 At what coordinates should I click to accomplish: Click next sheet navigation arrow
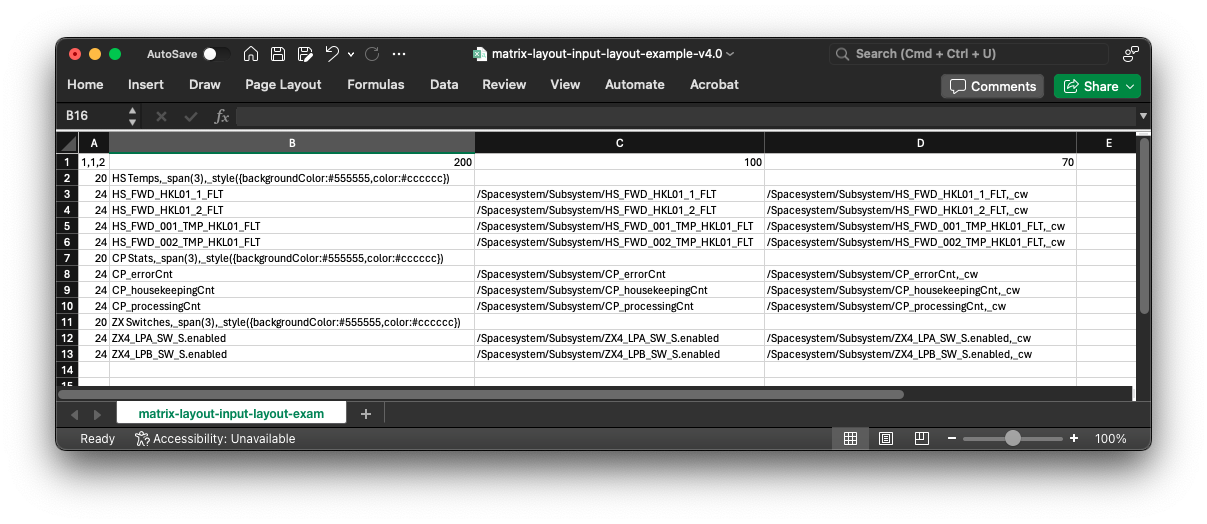97,414
